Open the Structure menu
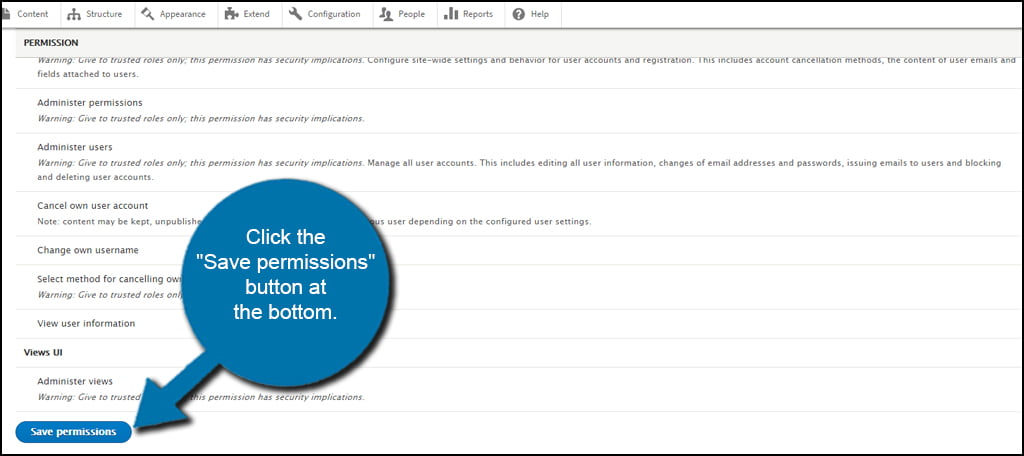The image size is (1024, 456). click(x=104, y=14)
